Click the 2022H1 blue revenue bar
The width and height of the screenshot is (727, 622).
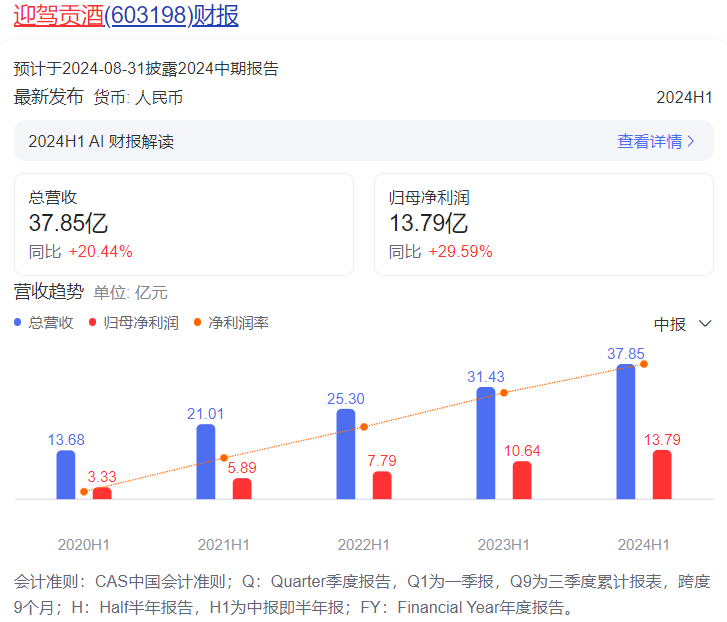point(345,454)
